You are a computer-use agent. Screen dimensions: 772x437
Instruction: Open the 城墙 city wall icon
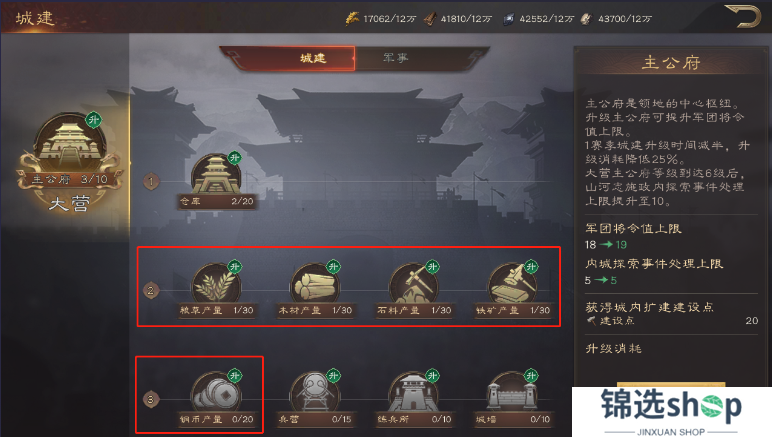(x=513, y=392)
